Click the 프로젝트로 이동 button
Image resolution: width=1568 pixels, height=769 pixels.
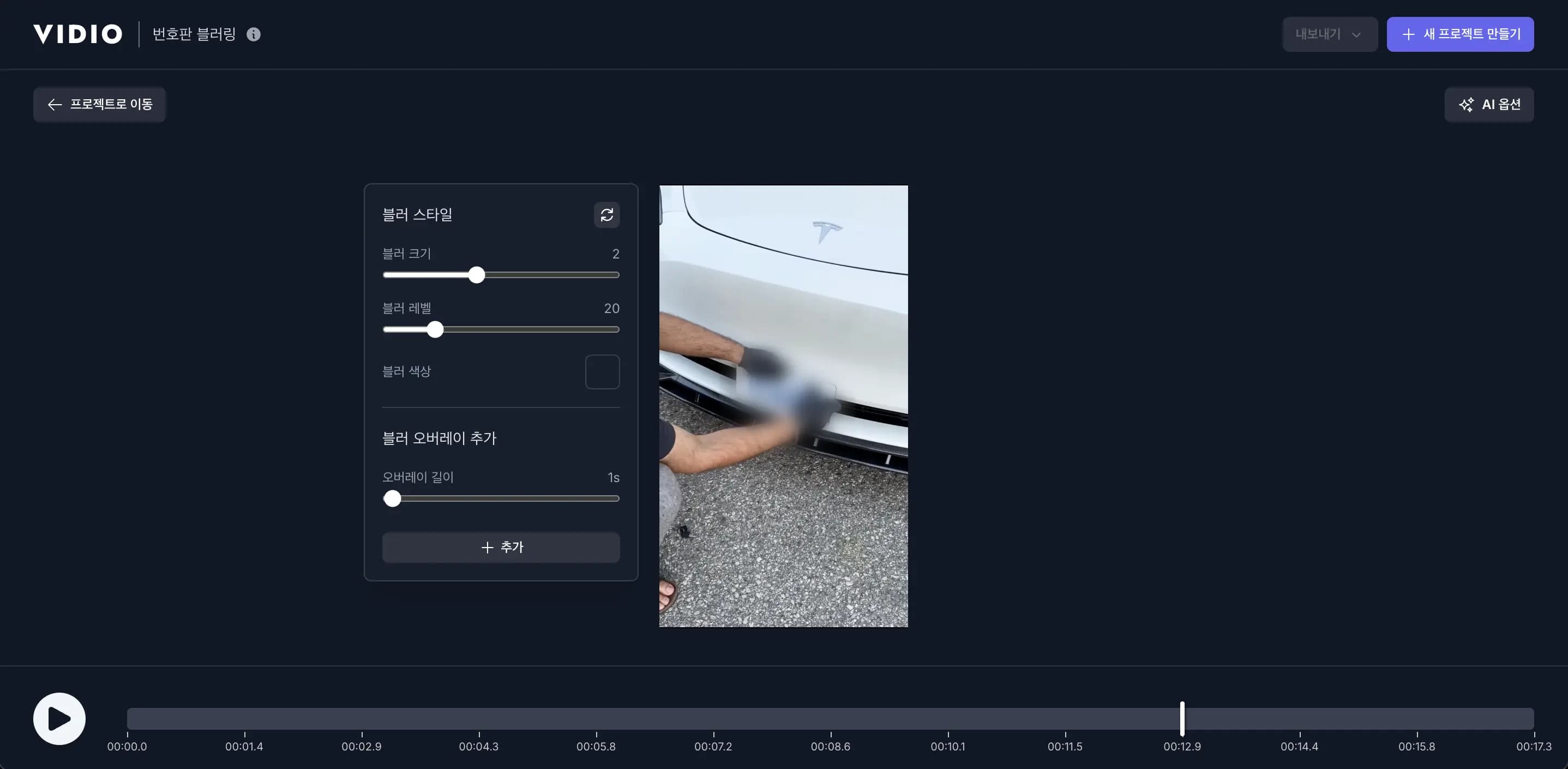pyautogui.click(x=99, y=104)
